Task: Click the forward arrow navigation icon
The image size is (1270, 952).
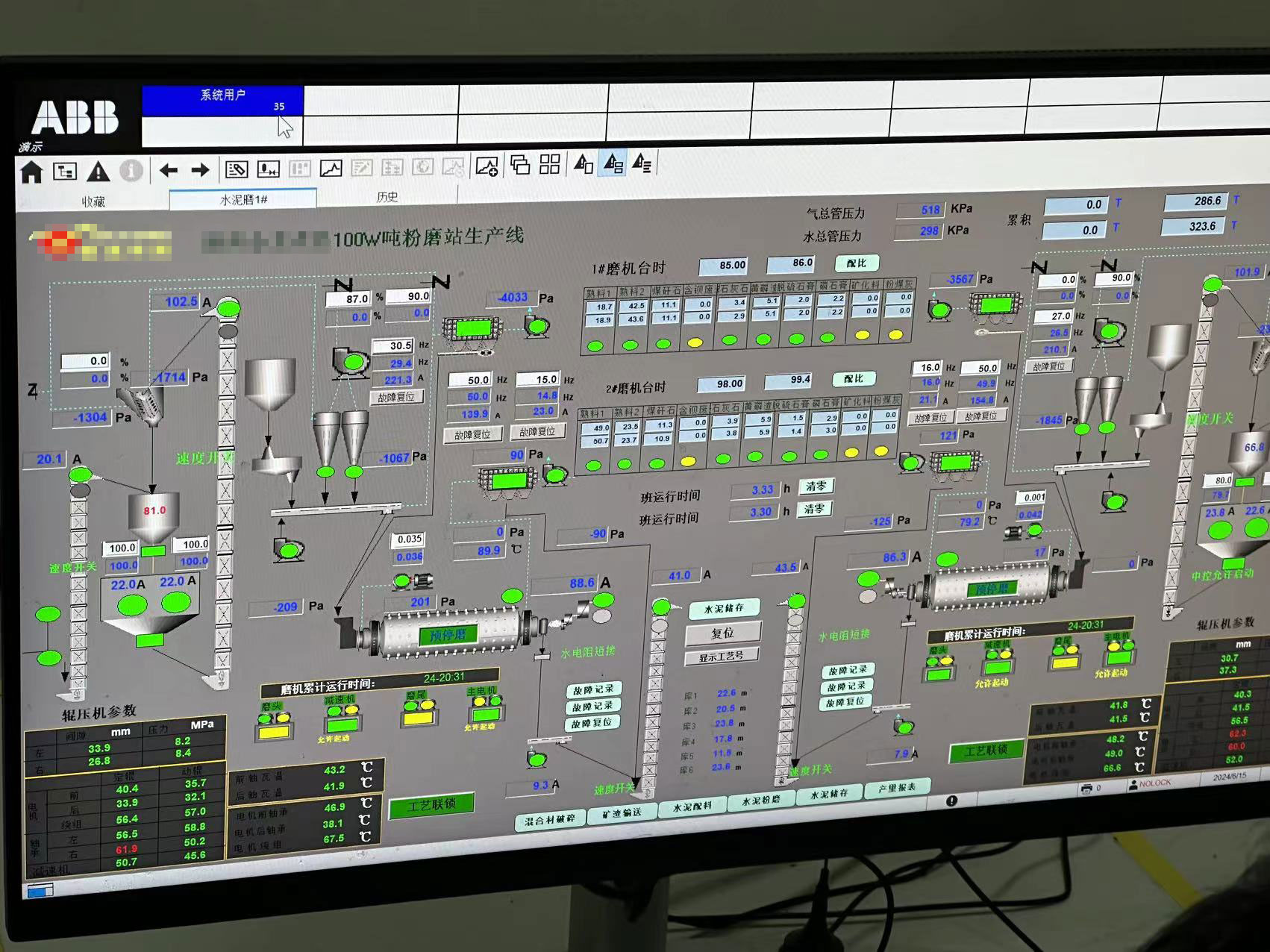Action: tap(200, 170)
